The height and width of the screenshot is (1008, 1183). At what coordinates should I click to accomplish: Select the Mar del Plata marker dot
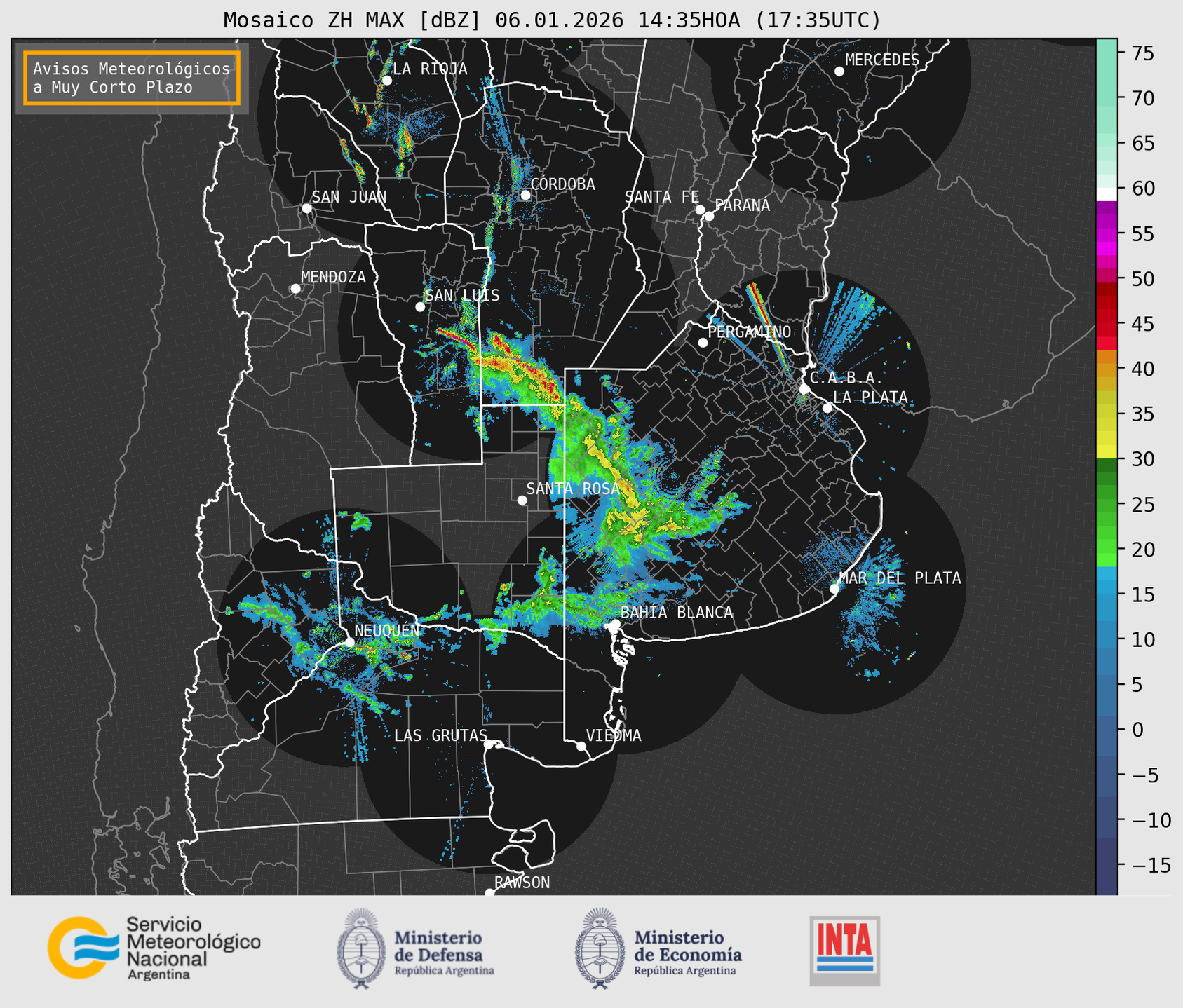pyautogui.click(x=834, y=589)
